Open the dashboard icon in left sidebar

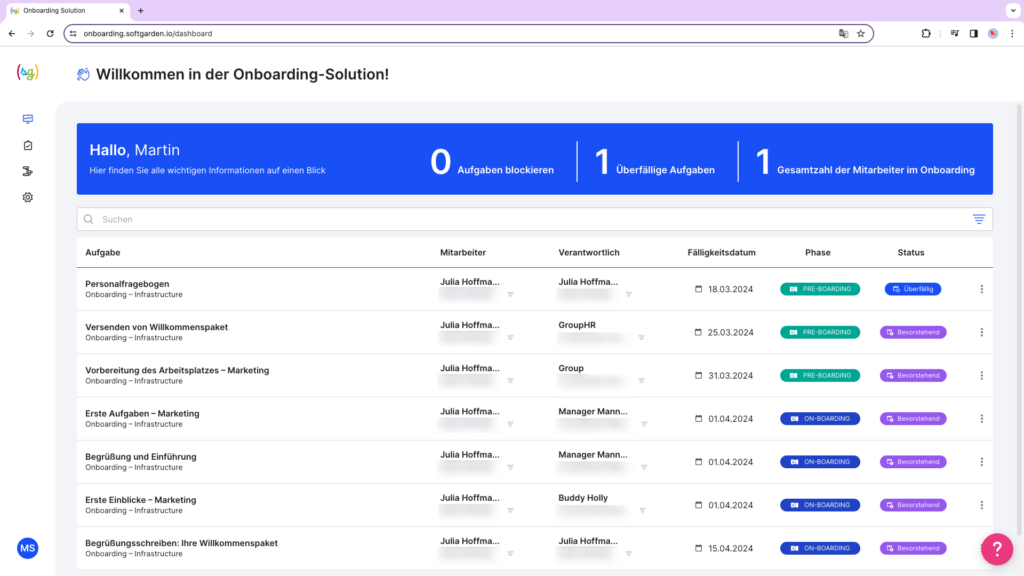point(28,119)
